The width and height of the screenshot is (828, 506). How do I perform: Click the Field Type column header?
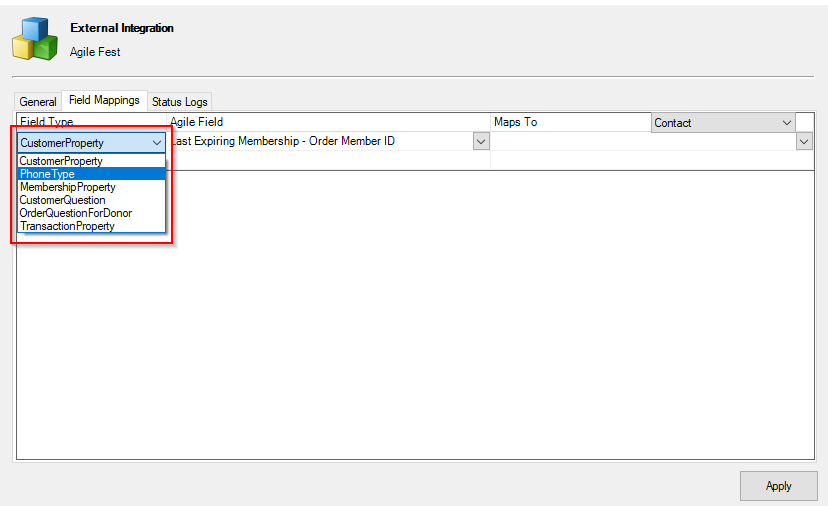pyautogui.click(x=46, y=122)
